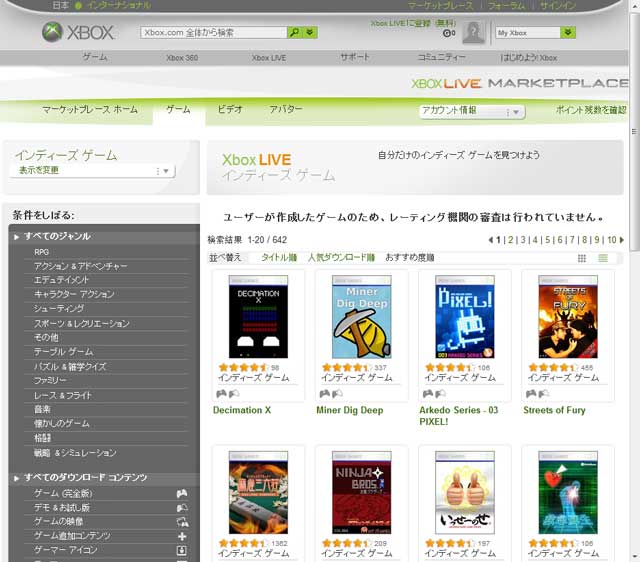This screenshot has width=640, height=562.
Task: Sort results by おすすめ度順
Action: click(x=410, y=258)
